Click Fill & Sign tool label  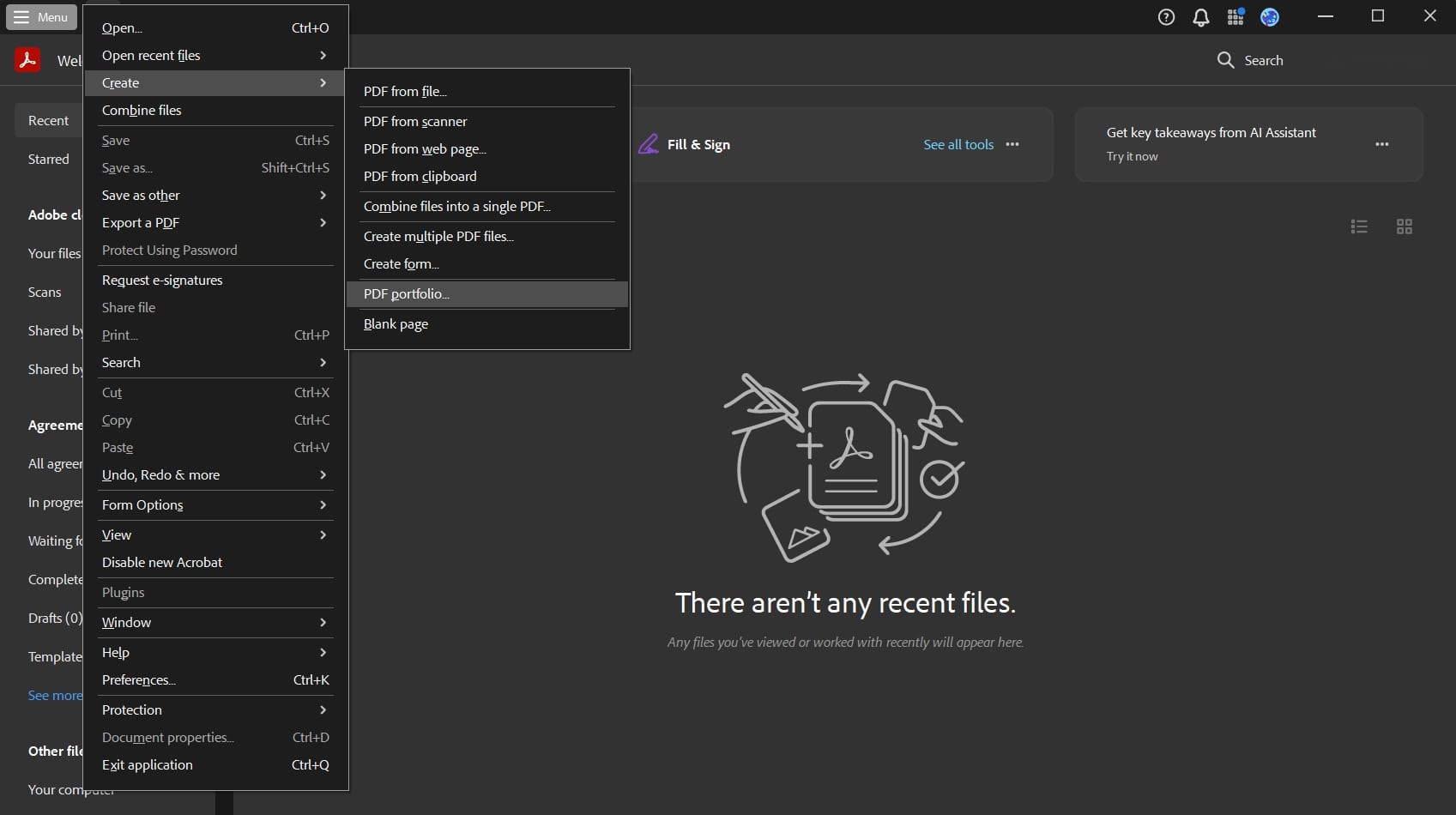tap(698, 144)
